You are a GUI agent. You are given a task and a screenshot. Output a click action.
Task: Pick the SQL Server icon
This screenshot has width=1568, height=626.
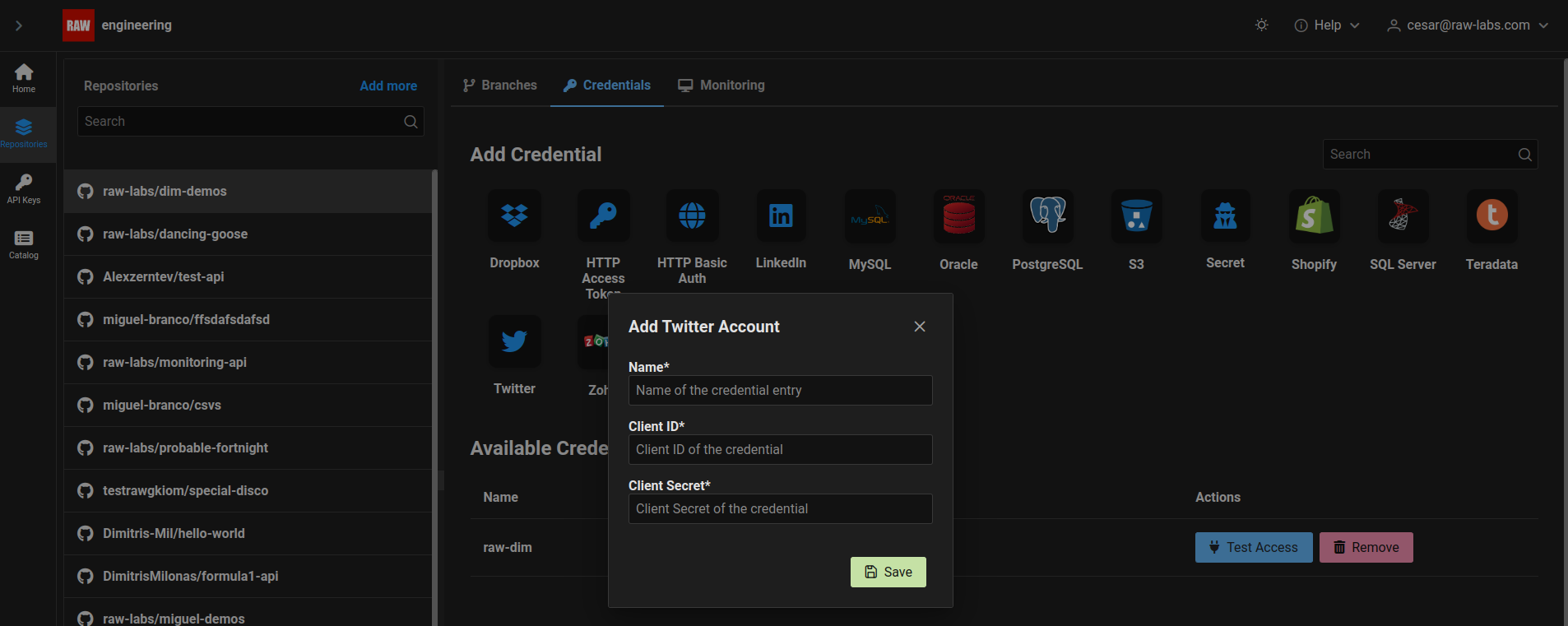click(1403, 217)
